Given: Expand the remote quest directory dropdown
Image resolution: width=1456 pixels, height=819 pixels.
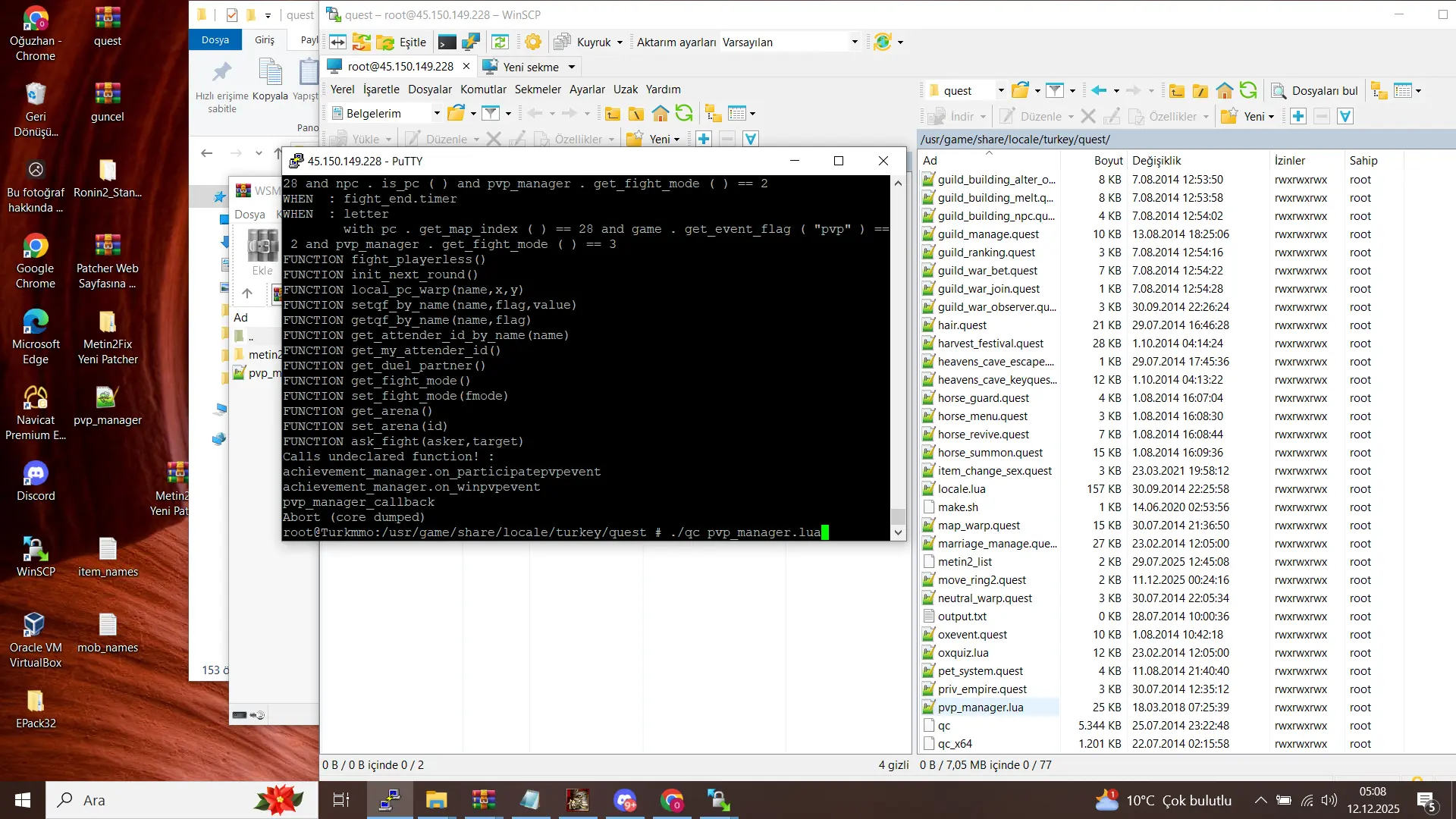Looking at the screenshot, I should 1001,91.
